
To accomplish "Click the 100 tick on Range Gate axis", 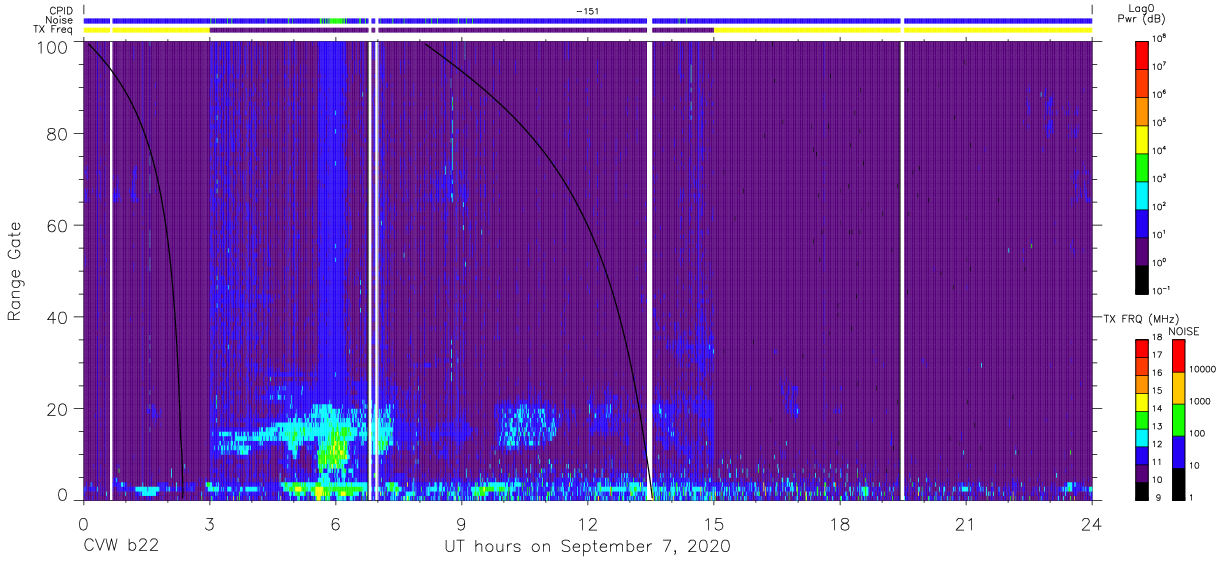I will pos(52,47).
